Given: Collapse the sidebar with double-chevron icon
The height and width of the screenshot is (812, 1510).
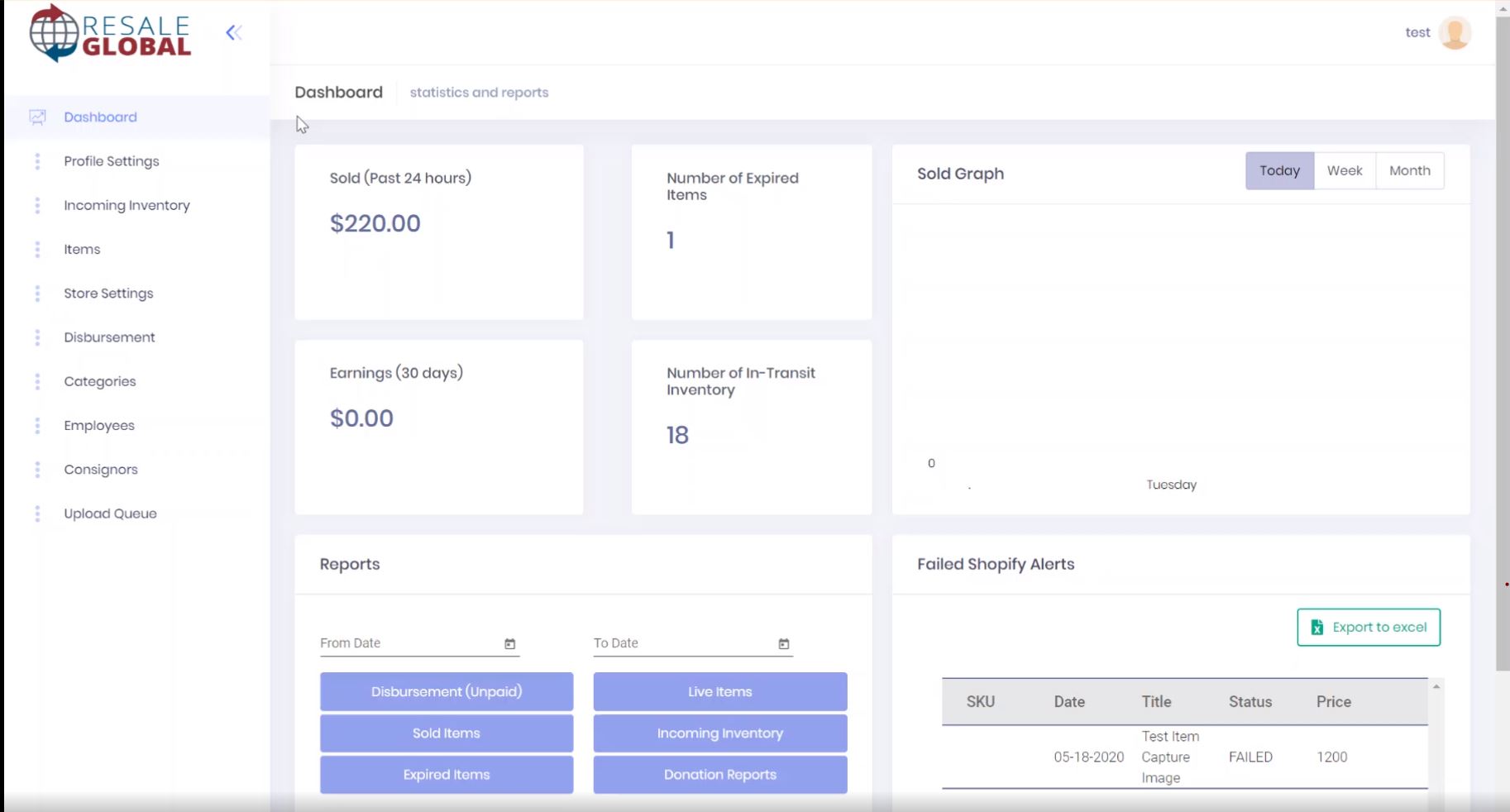Looking at the screenshot, I should (x=234, y=33).
